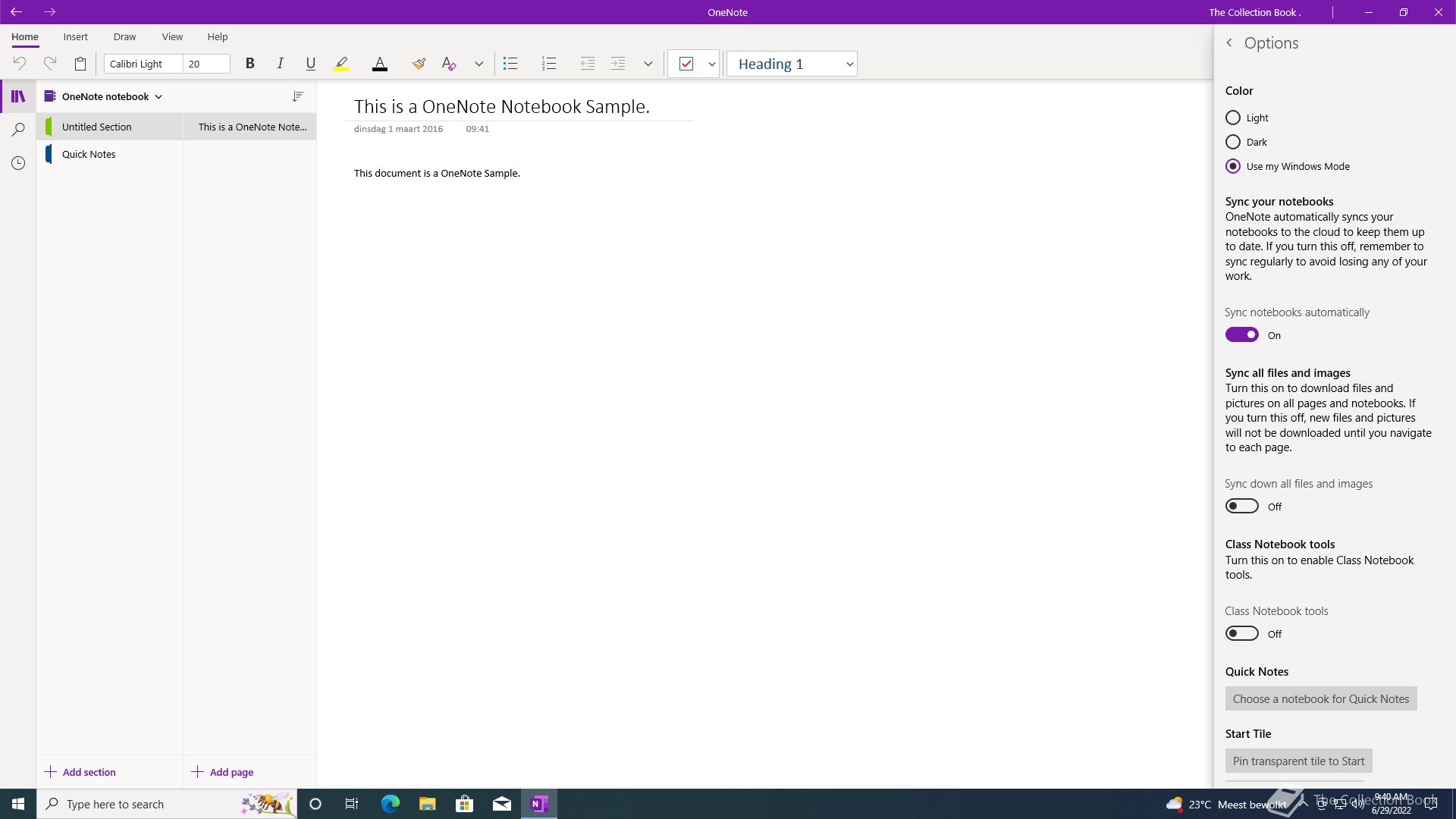This screenshot has width=1456, height=819.
Task: Open page 'This is a OneNote Note...'
Action: click(250, 127)
